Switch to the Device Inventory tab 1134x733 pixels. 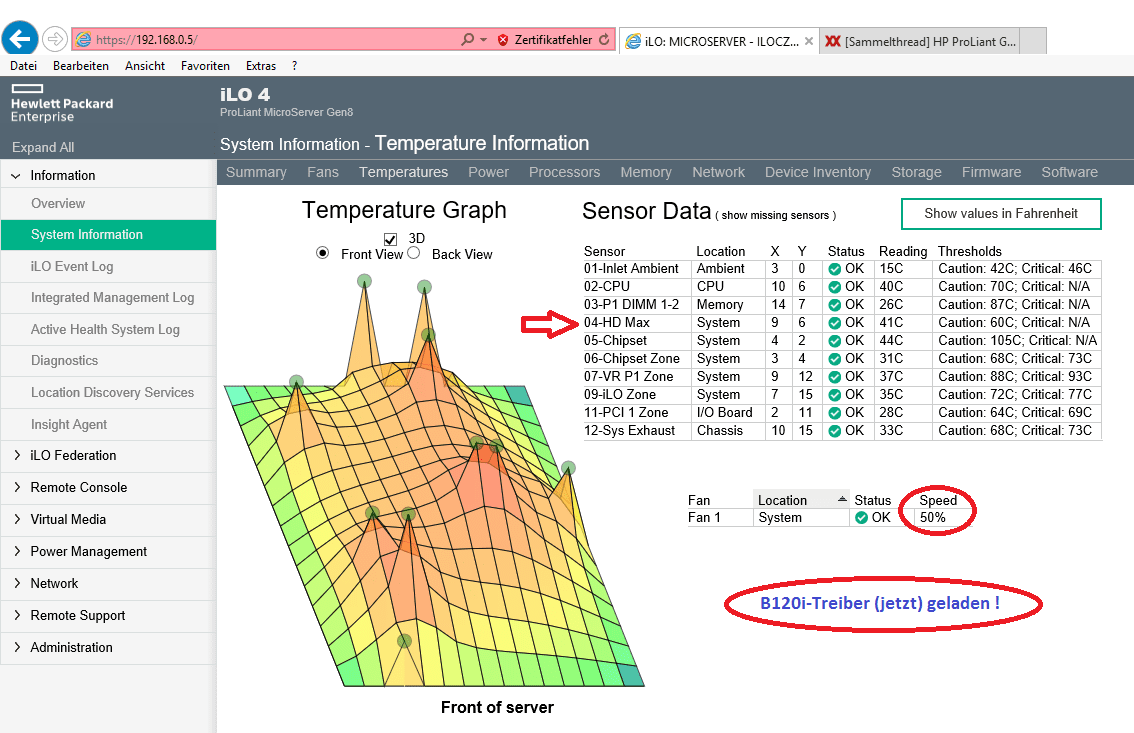point(818,172)
